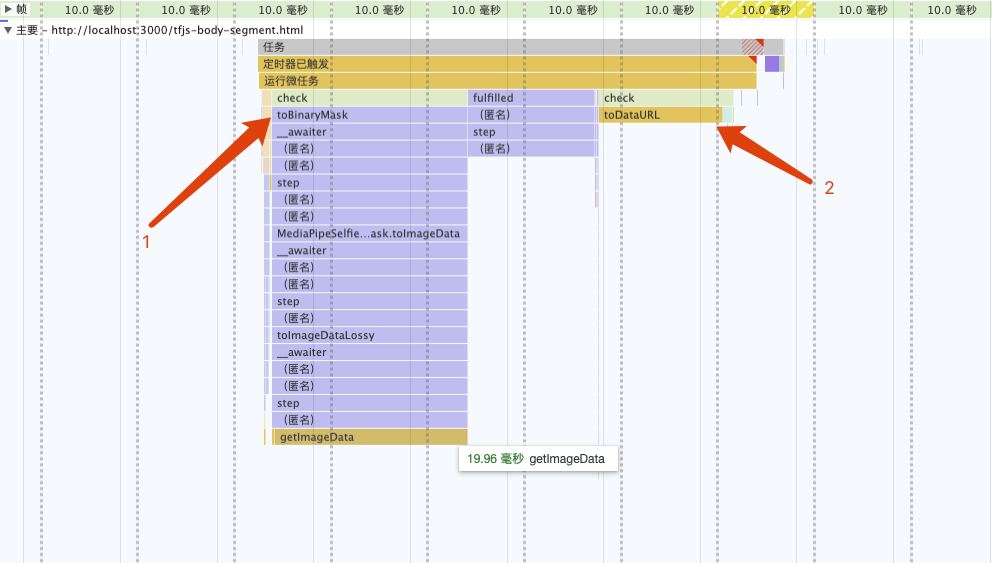This screenshot has width=992, height=563.
Task: Click the check bar above toBinaryMask
Action: (369, 98)
